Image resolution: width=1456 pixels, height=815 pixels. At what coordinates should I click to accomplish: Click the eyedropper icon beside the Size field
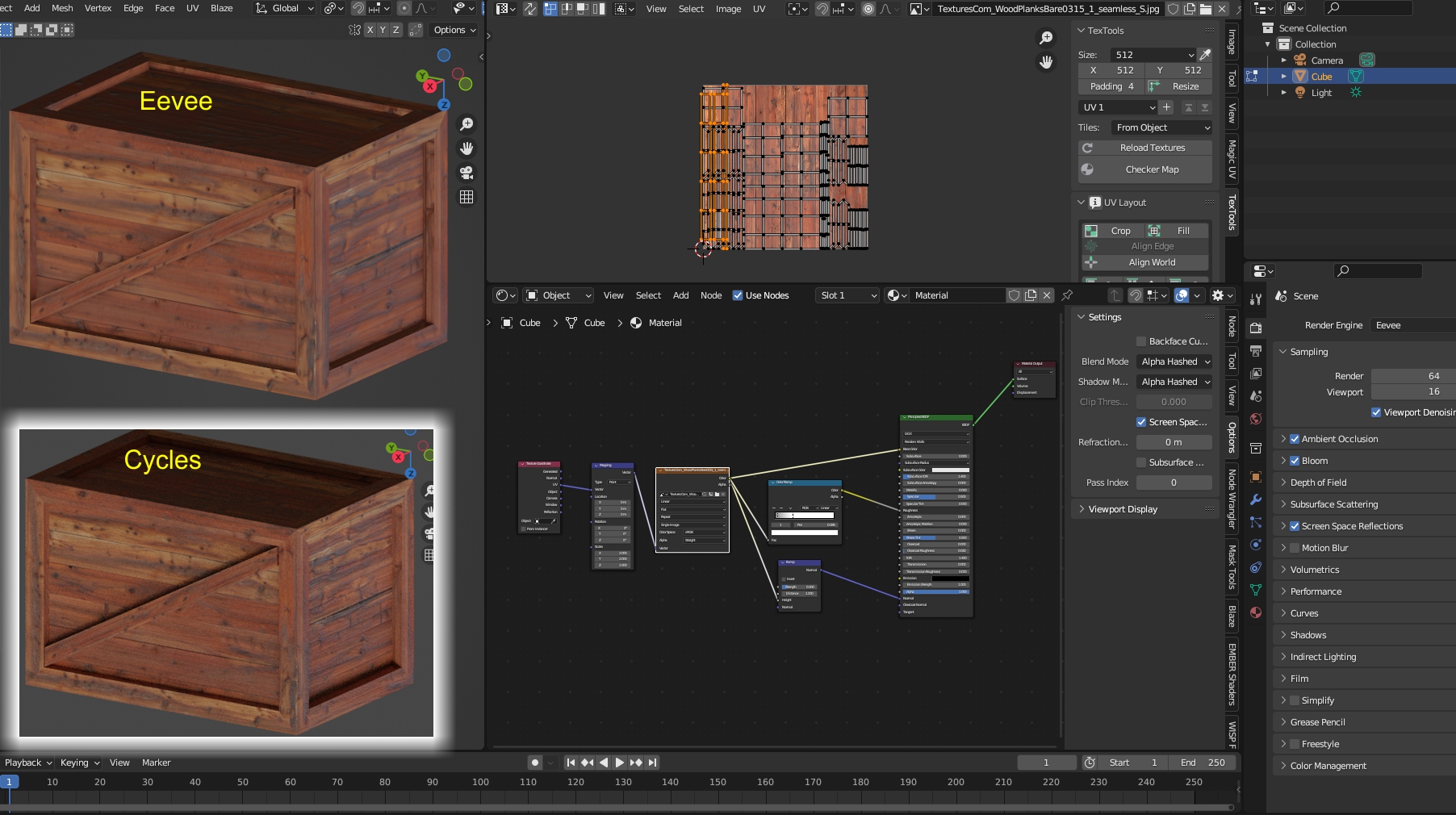coord(1205,55)
